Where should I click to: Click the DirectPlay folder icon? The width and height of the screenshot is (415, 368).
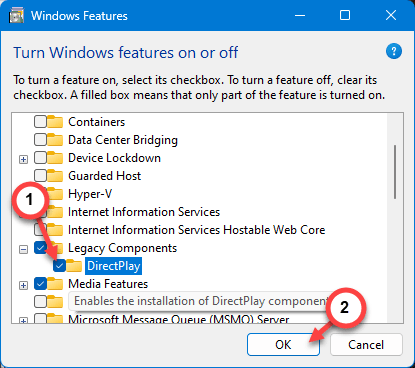(74, 266)
